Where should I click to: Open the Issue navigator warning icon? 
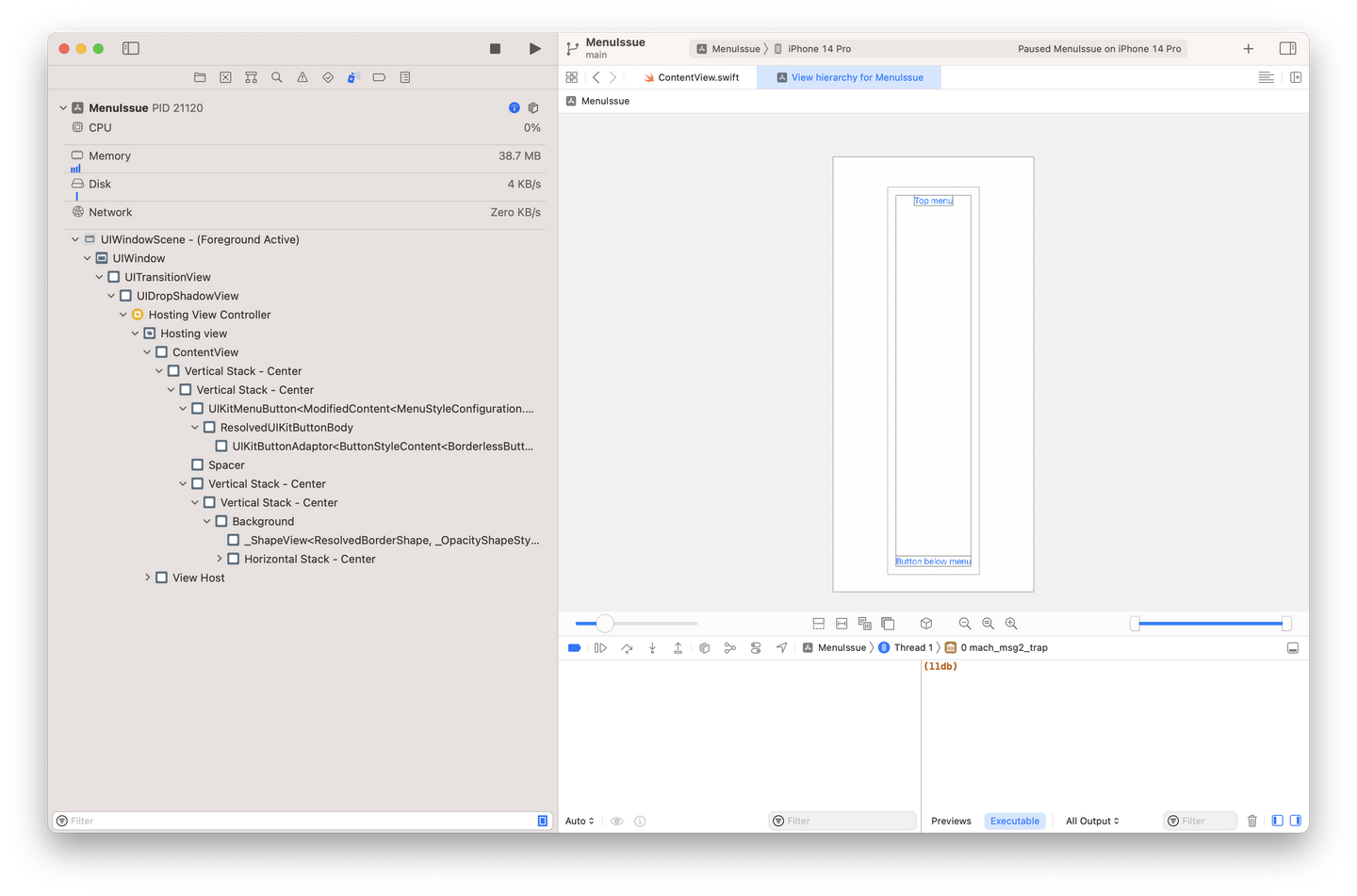(302, 77)
